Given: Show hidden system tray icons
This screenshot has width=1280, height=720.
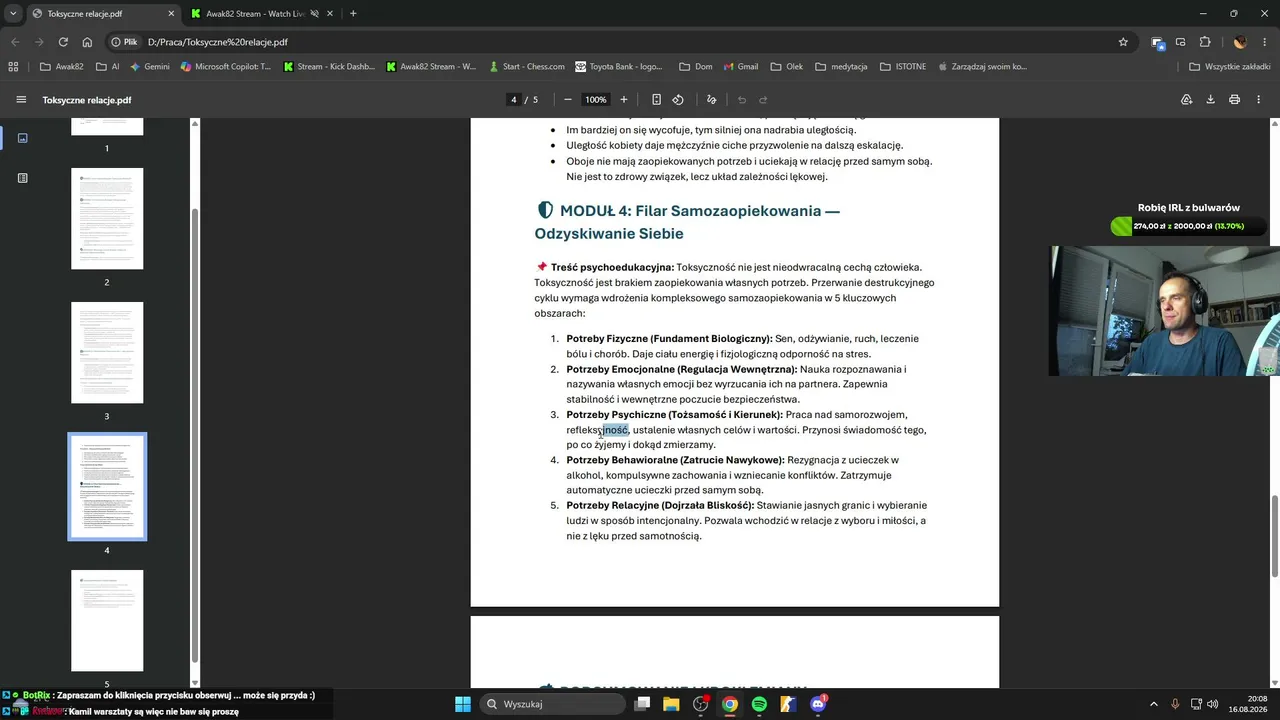Looking at the screenshot, I should point(1153,704).
